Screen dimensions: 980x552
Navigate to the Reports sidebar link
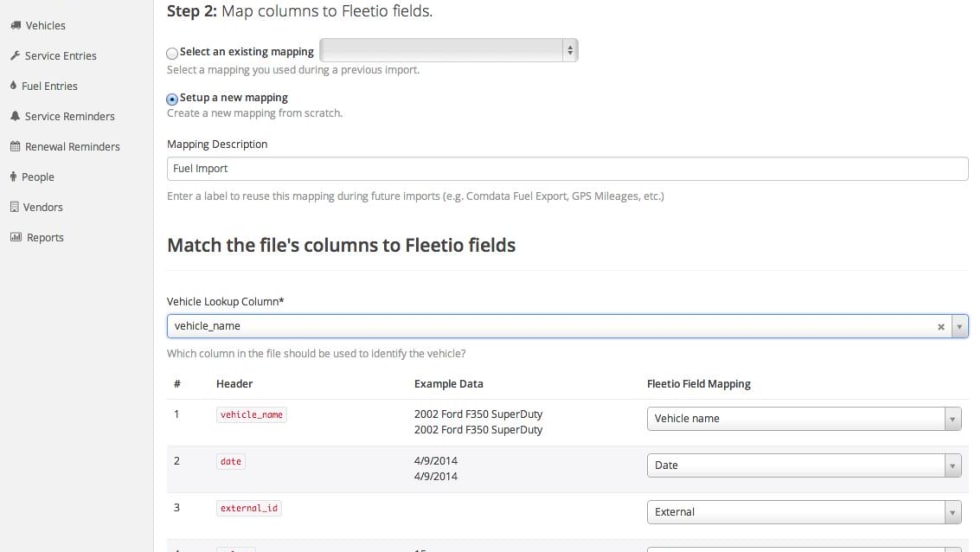click(x=45, y=238)
